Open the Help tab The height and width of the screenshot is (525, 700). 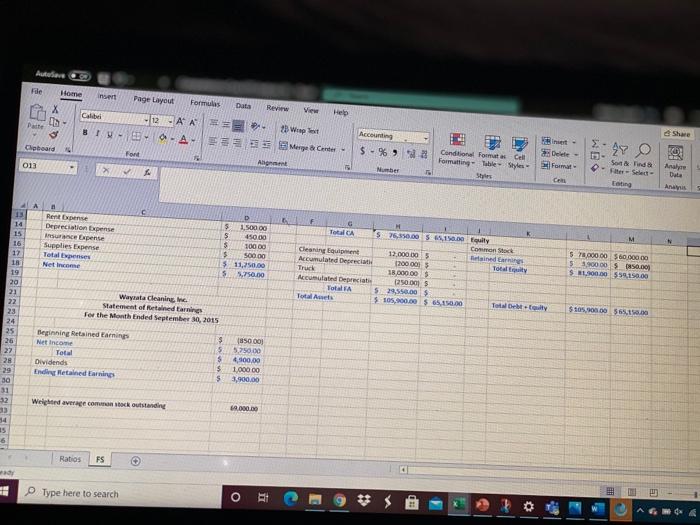pyautogui.click(x=341, y=112)
